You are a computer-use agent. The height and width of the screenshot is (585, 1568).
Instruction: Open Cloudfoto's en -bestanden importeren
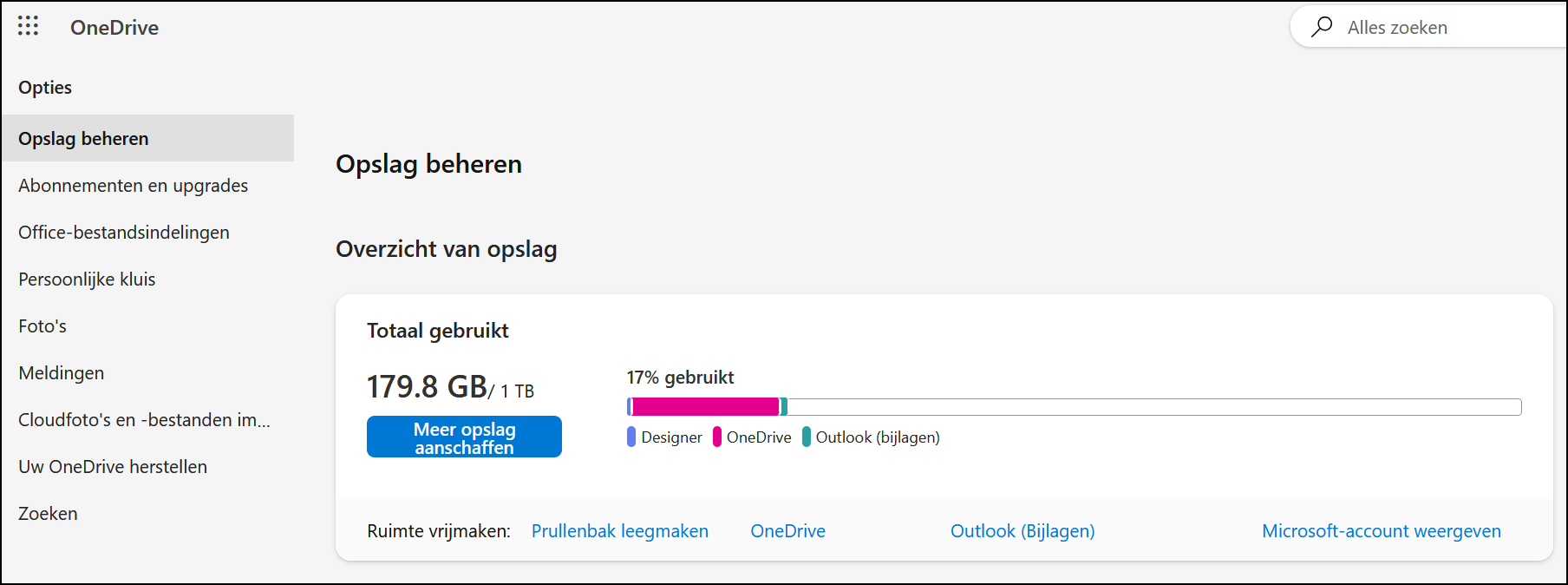pyautogui.click(x=144, y=419)
